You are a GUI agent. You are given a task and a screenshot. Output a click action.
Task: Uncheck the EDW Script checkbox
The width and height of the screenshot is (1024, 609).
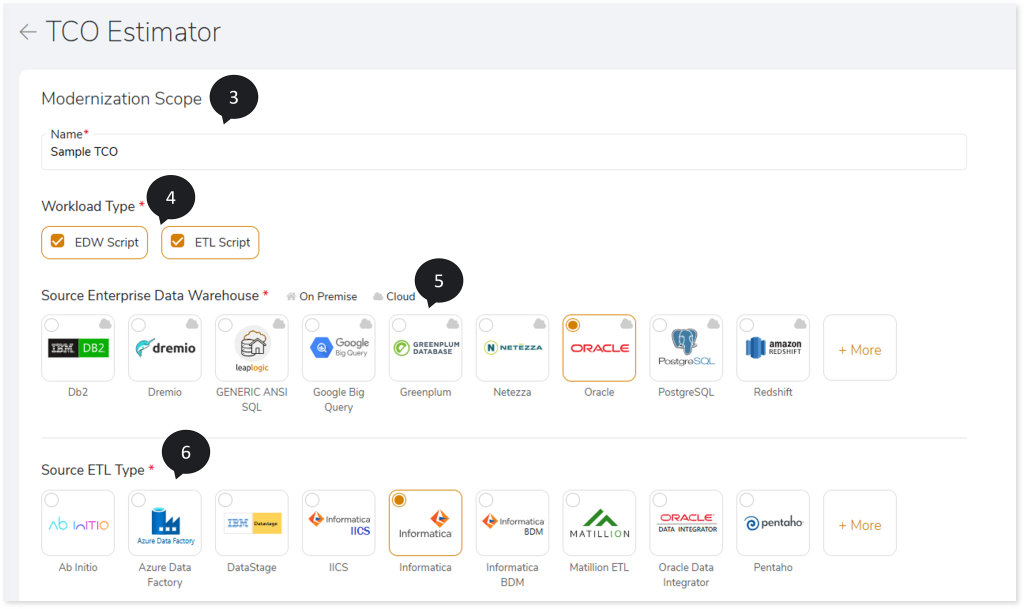click(58, 241)
